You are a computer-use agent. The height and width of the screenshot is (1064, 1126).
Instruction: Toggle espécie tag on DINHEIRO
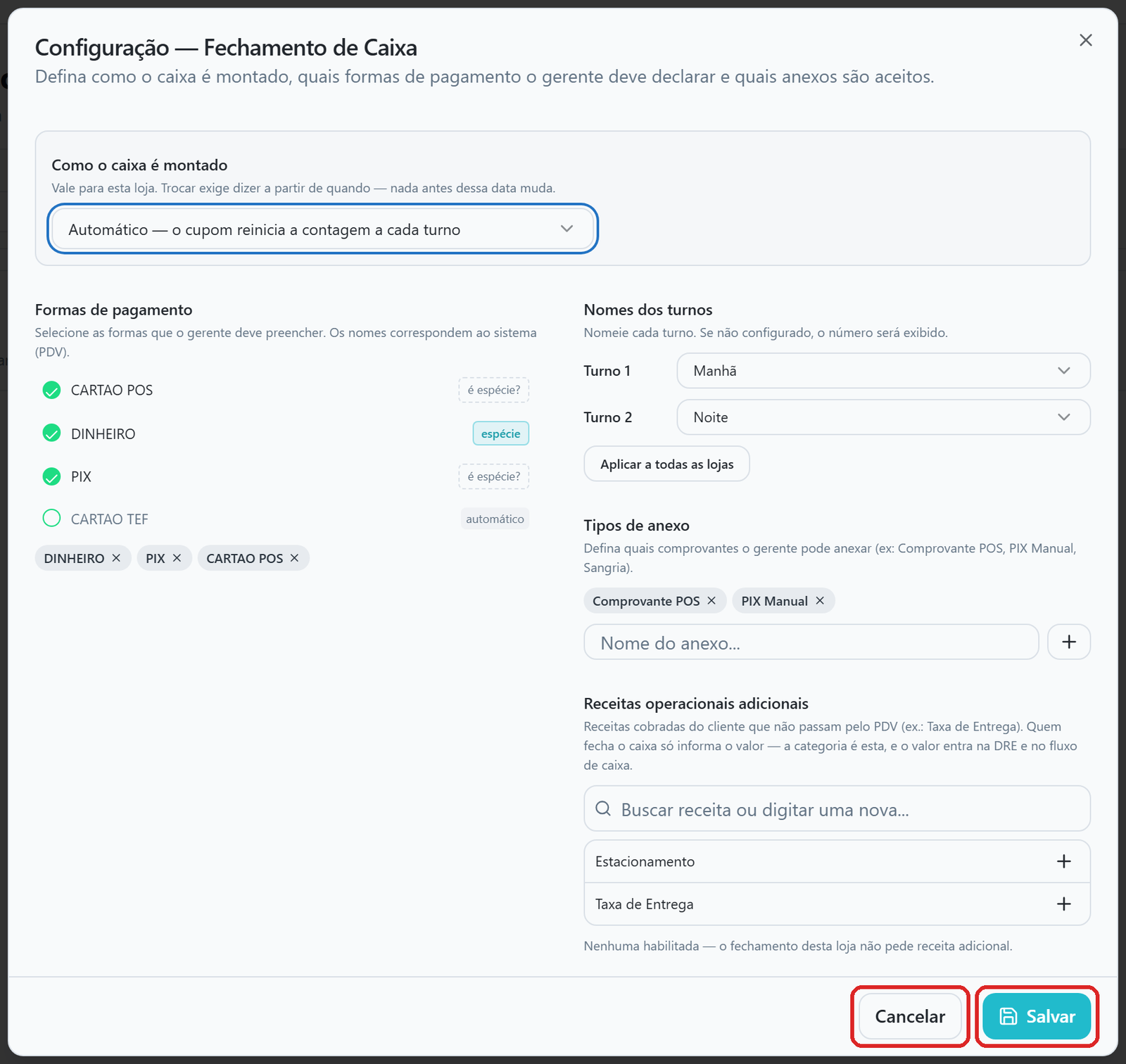point(500,433)
